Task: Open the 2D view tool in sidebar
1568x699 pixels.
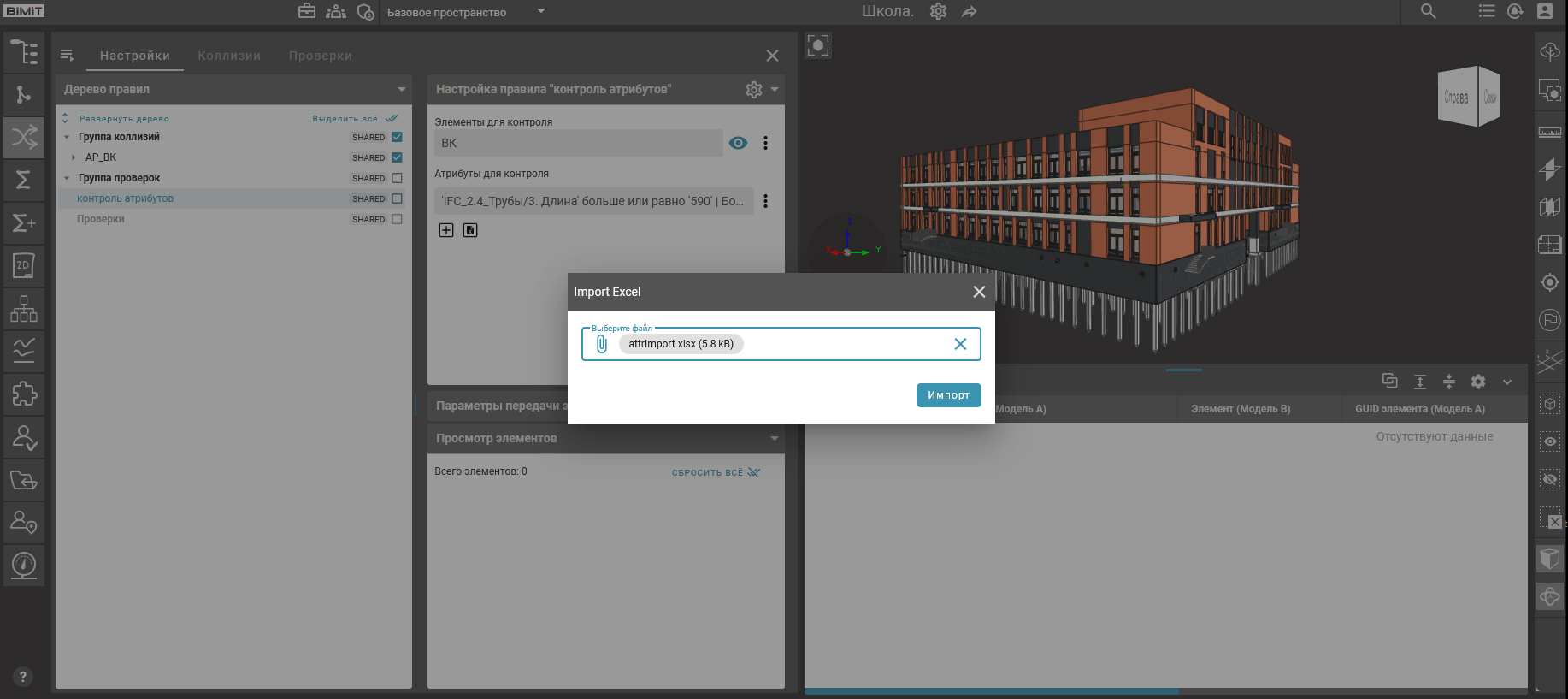Action: click(x=24, y=265)
